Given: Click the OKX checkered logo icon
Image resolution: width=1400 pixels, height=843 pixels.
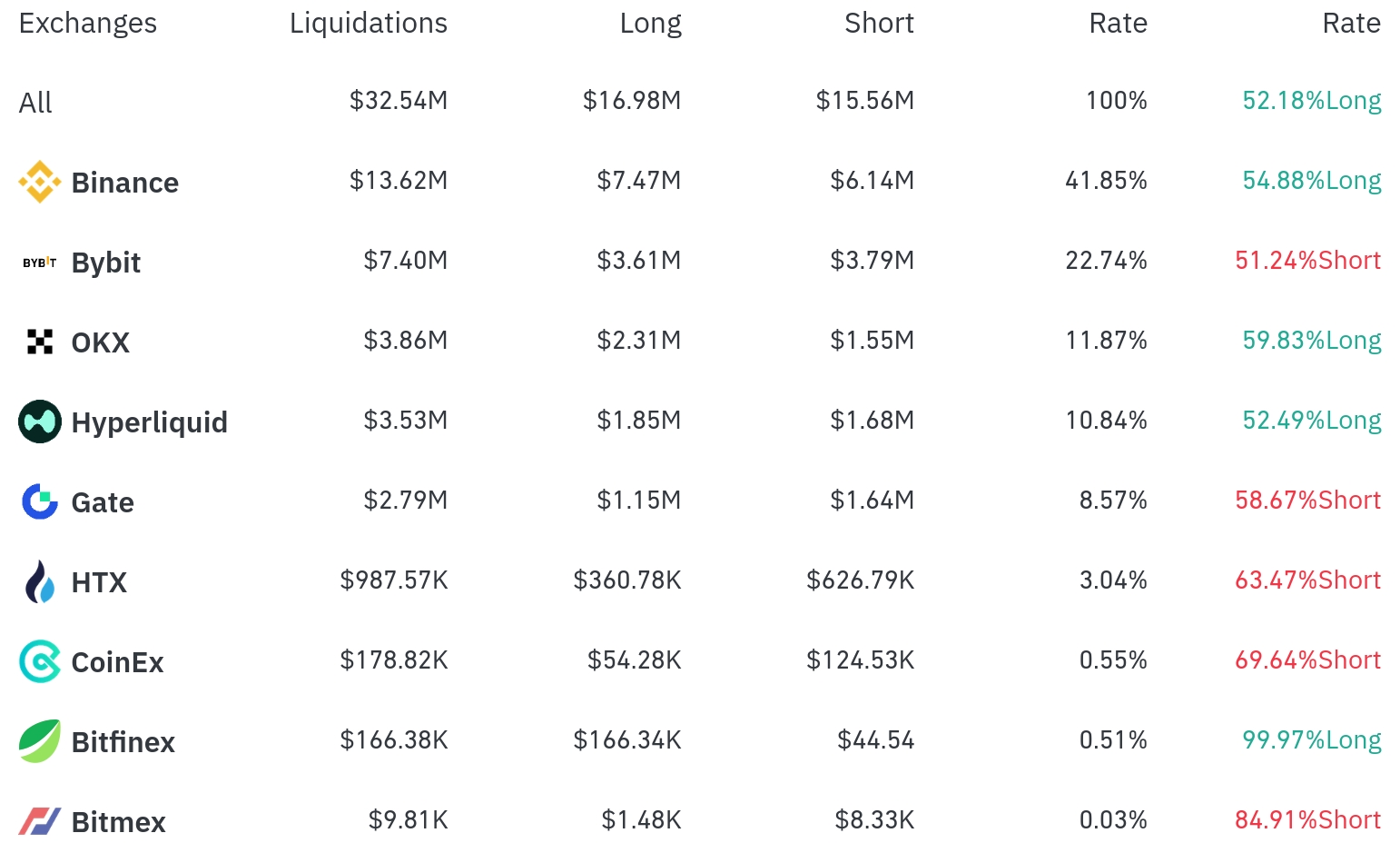Looking at the screenshot, I should [x=40, y=342].
